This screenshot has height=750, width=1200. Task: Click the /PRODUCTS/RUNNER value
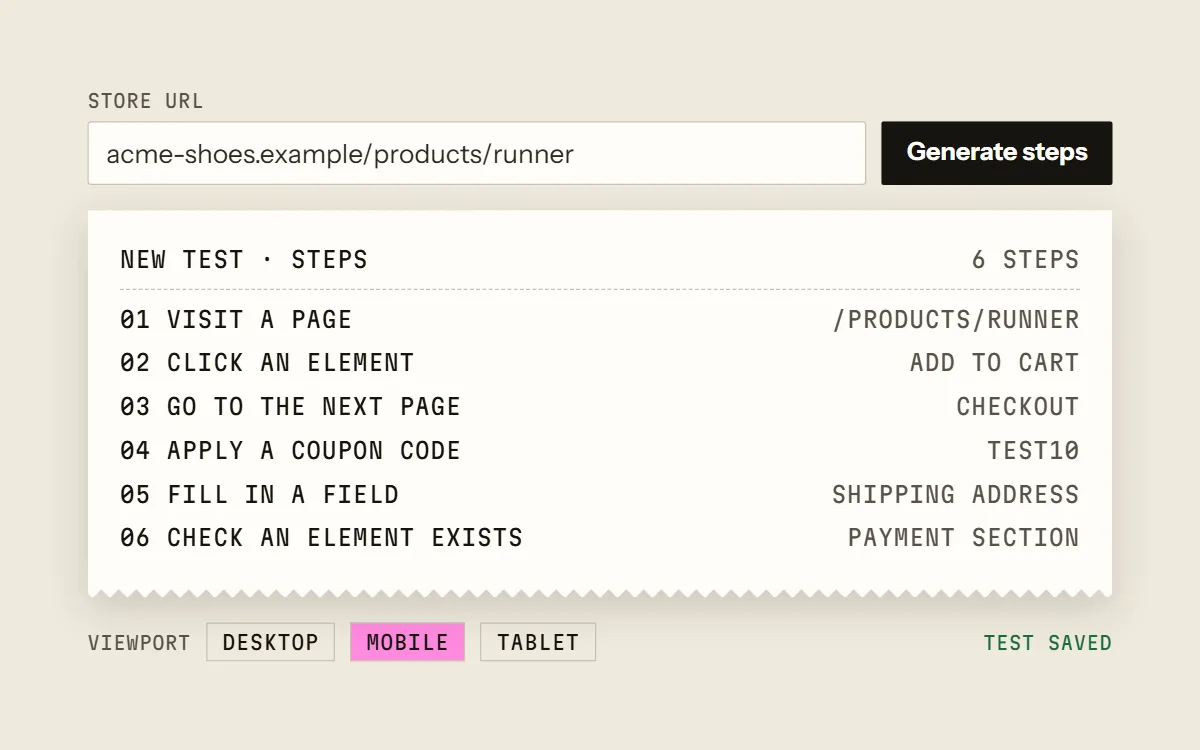pos(956,320)
